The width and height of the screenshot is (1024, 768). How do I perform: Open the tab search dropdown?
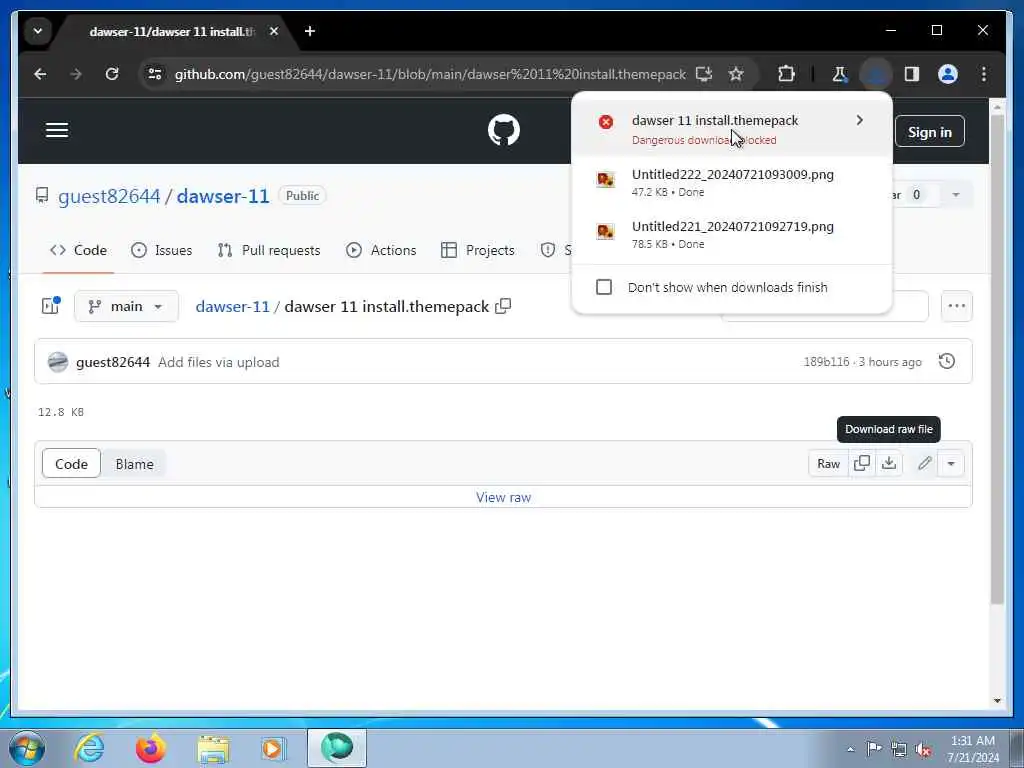coord(38,31)
